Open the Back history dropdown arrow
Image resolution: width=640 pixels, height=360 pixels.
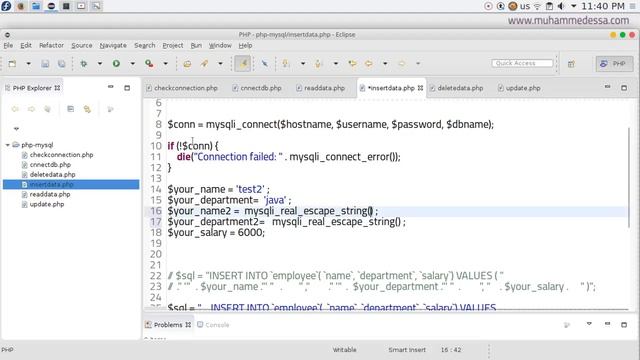385,64
